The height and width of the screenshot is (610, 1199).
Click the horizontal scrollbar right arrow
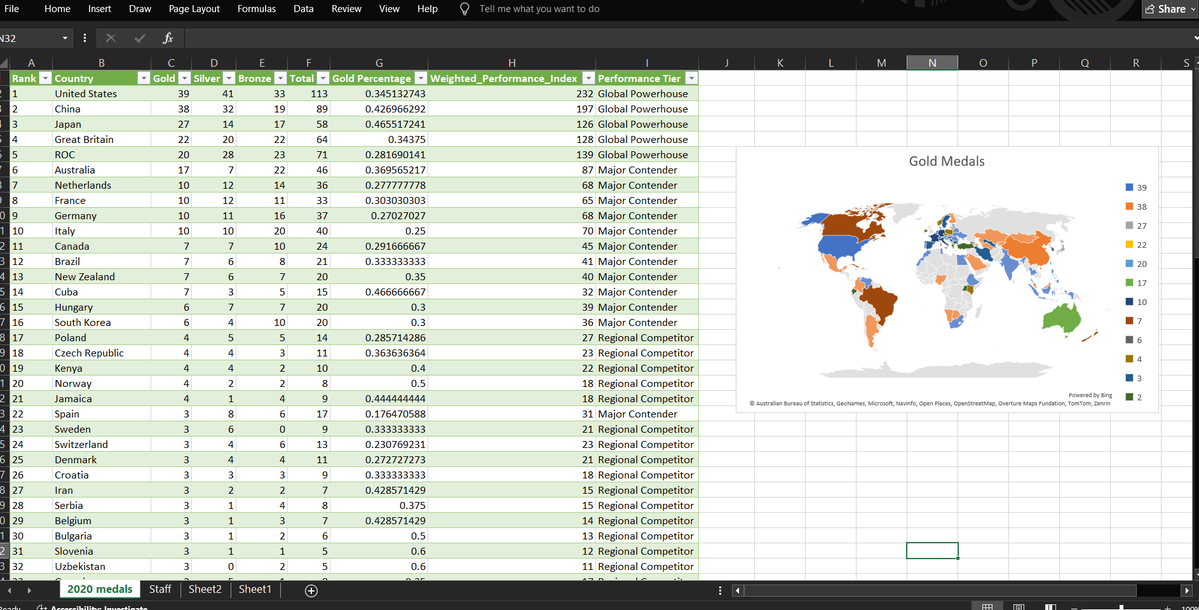point(1186,590)
